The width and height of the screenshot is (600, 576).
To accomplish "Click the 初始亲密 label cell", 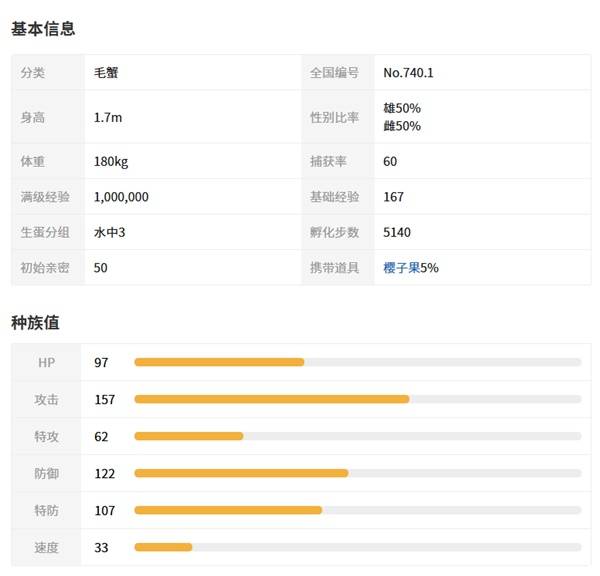I will [46, 268].
